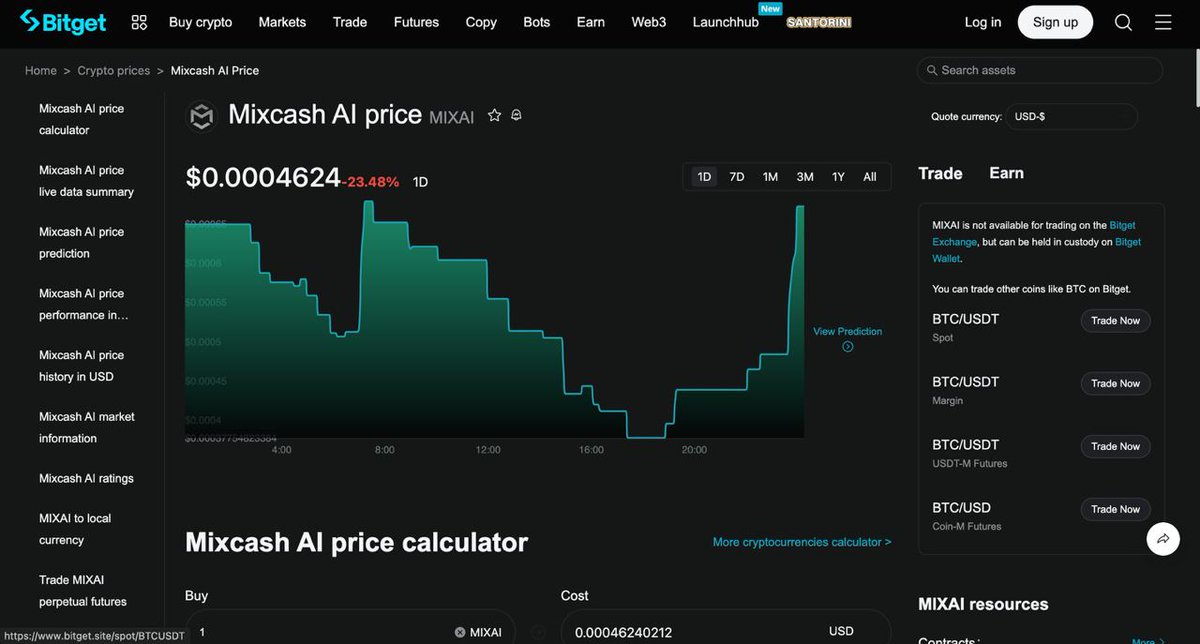Select the All chart range

pos(870,177)
